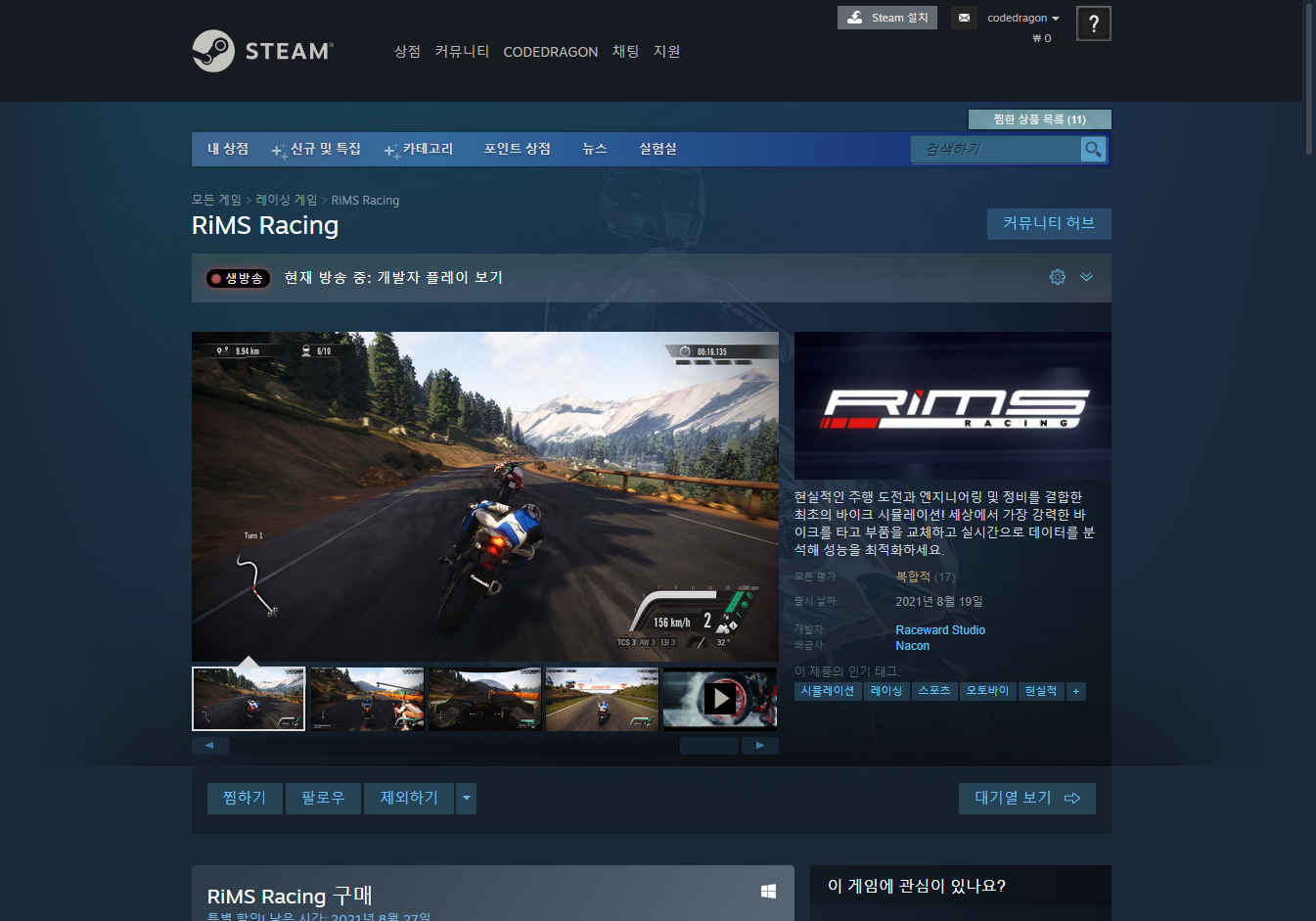Open the codedragon account dropdown
This screenshot has height=921, width=1316.
click(x=1023, y=18)
